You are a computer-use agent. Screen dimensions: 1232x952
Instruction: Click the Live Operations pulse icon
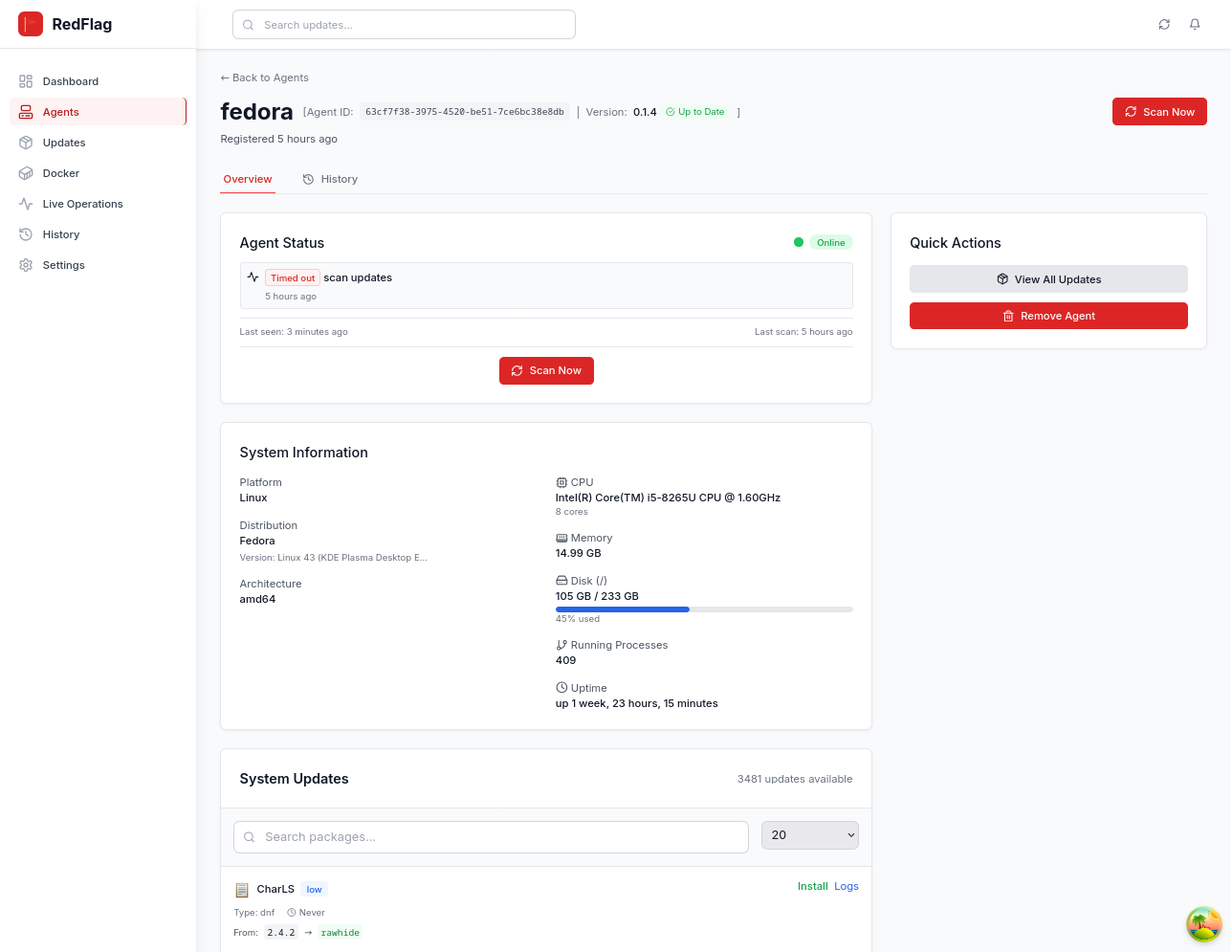(26, 204)
